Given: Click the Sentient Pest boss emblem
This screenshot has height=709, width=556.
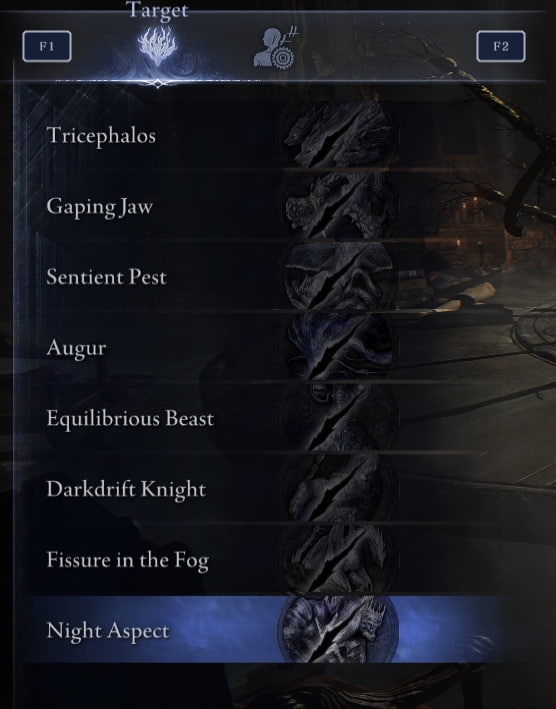Looking at the screenshot, I should click(x=338, y=276).
